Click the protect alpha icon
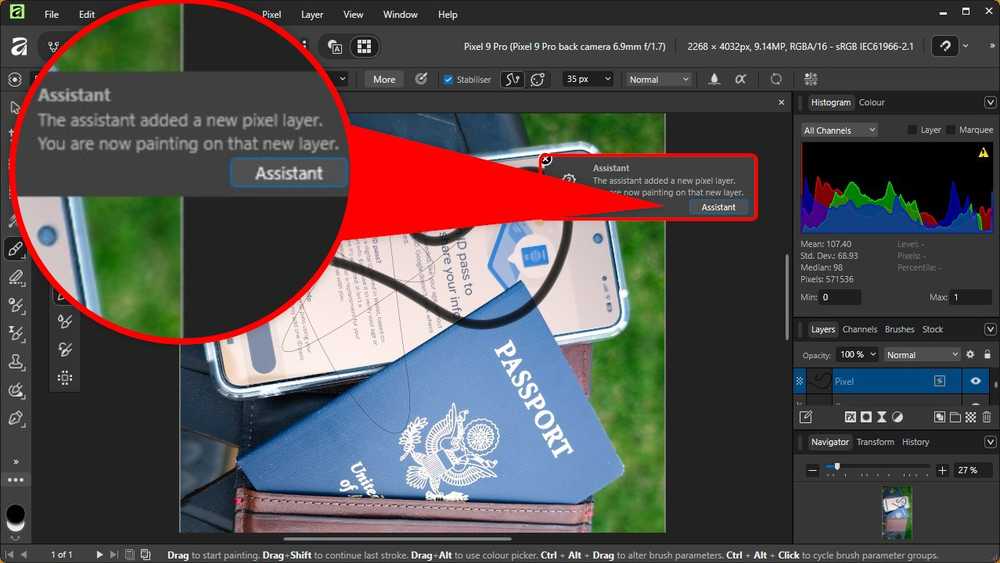Screen dimensions: 1000x563 pyautogui.click(x=740, y=79)
